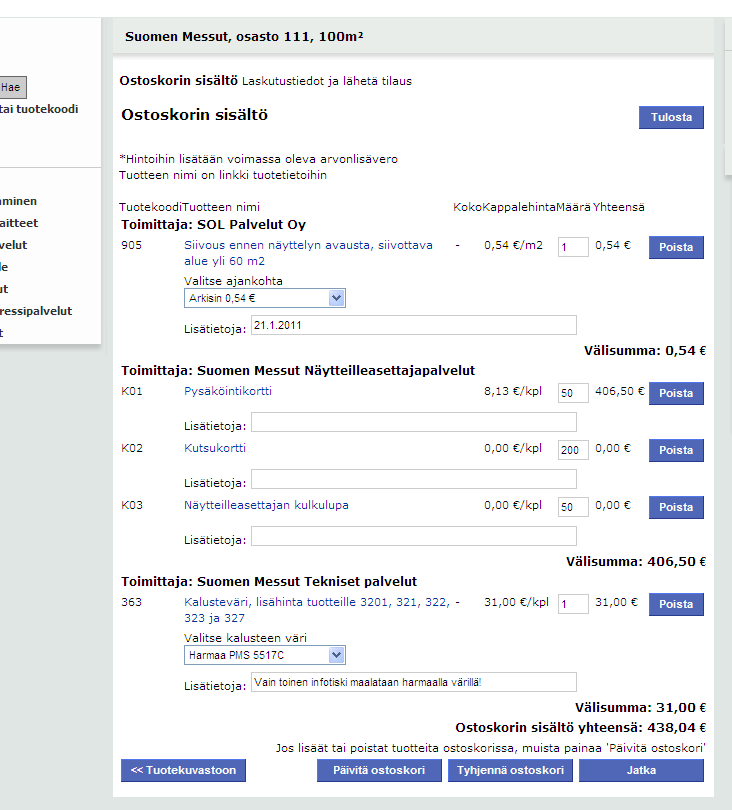Open sidebar item ending in 'aitteet'
Screen dimensions: 732x810
[x=19, y=223]
